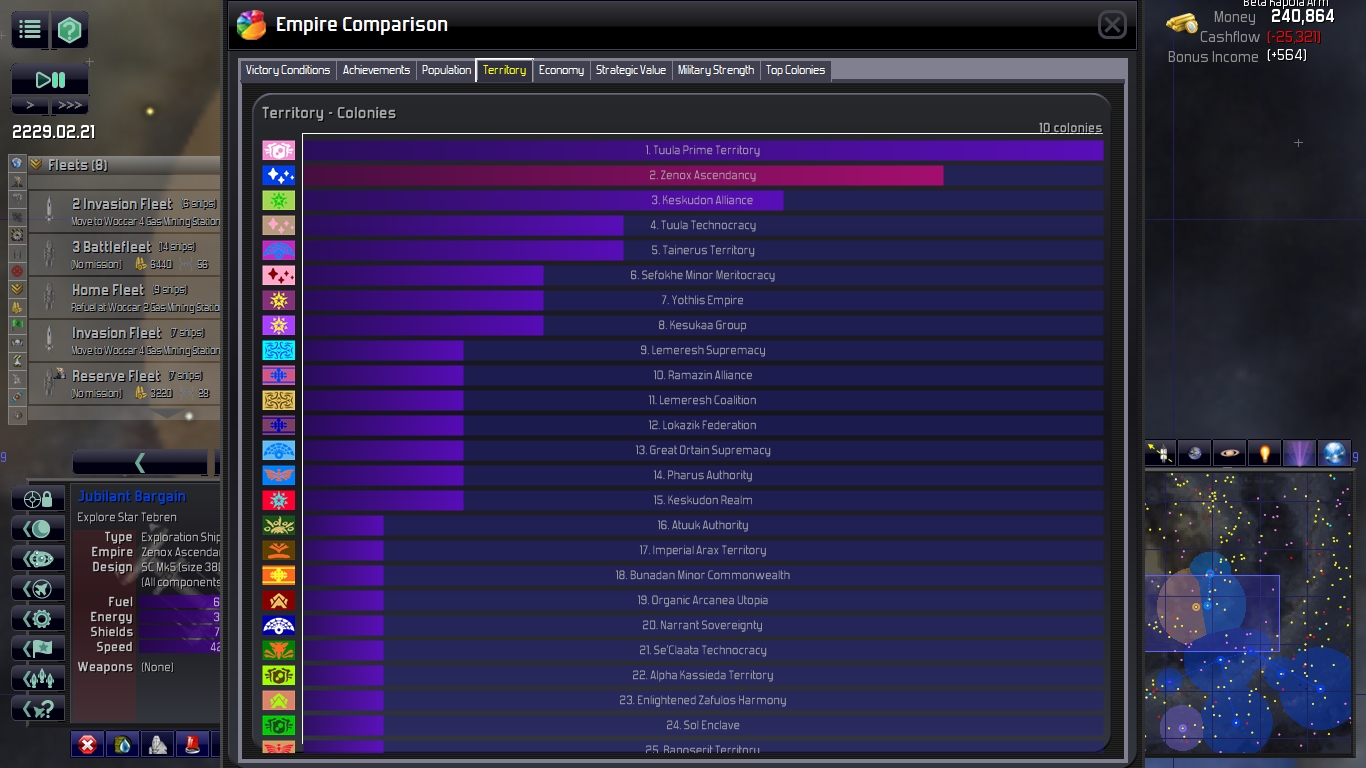This screenshot has height=768, width=1366.
Task: Click the Tuula Prime Territory flag icon
Action: (x=279, y=150)
